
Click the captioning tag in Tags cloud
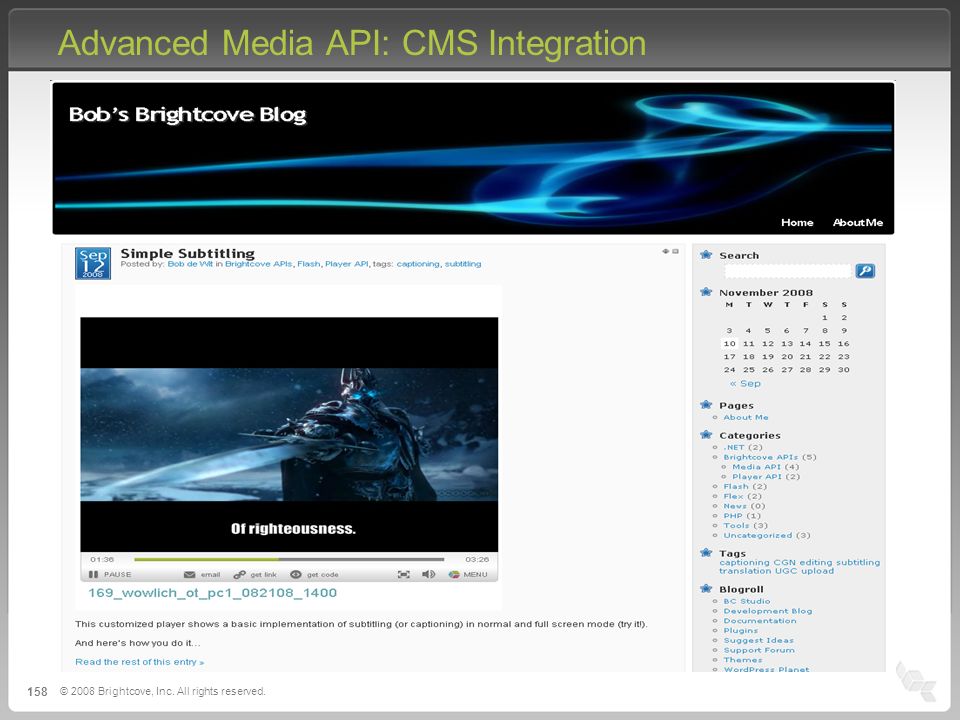(x=744, y=562)
